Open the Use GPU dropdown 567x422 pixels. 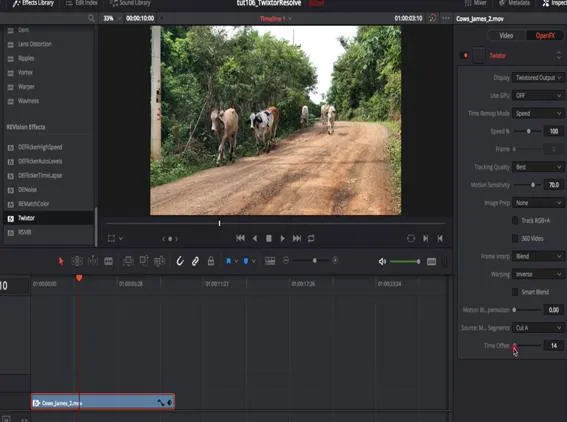pos(538,95)
